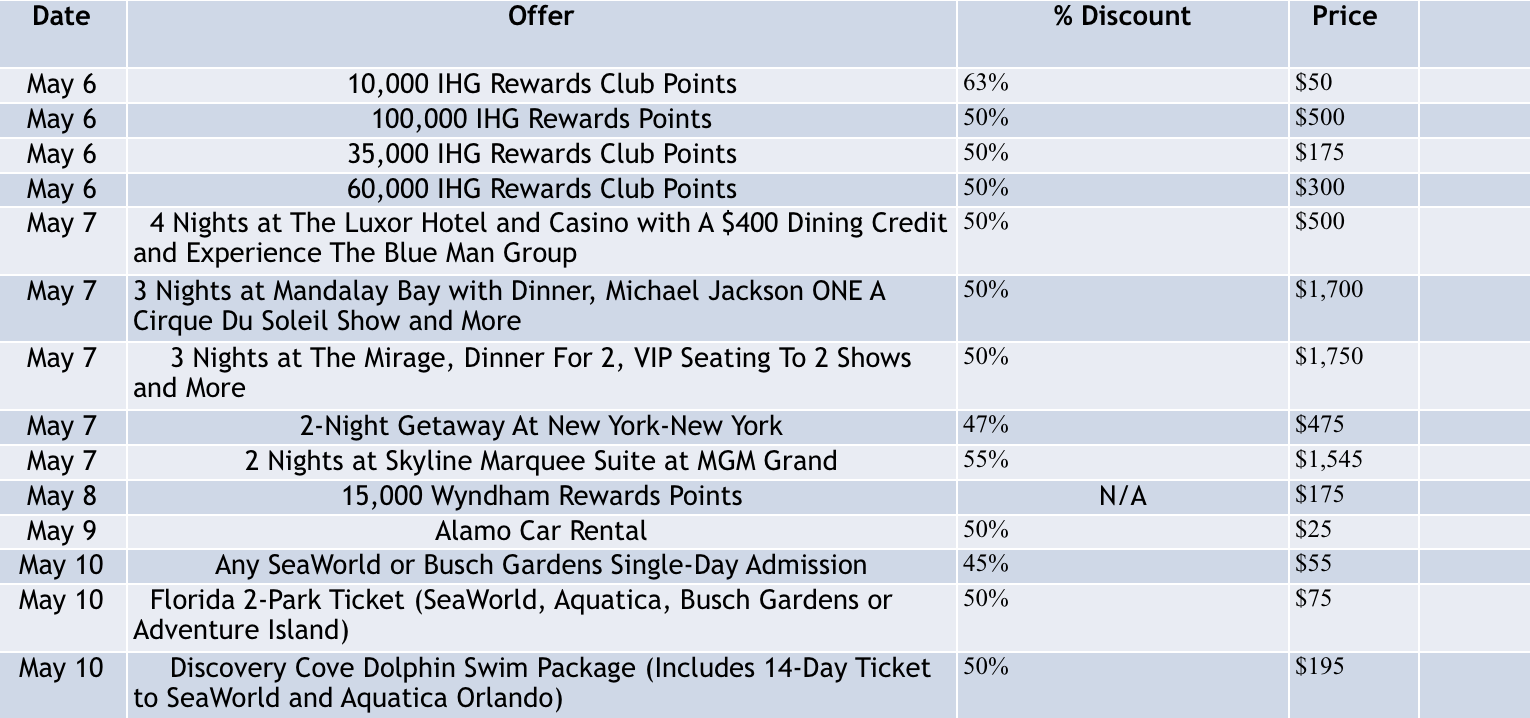Click the Price column header
Image resolution: width=1530 pixels, height=718 pixels.
pyautogui.click(x=1344, y=17)
